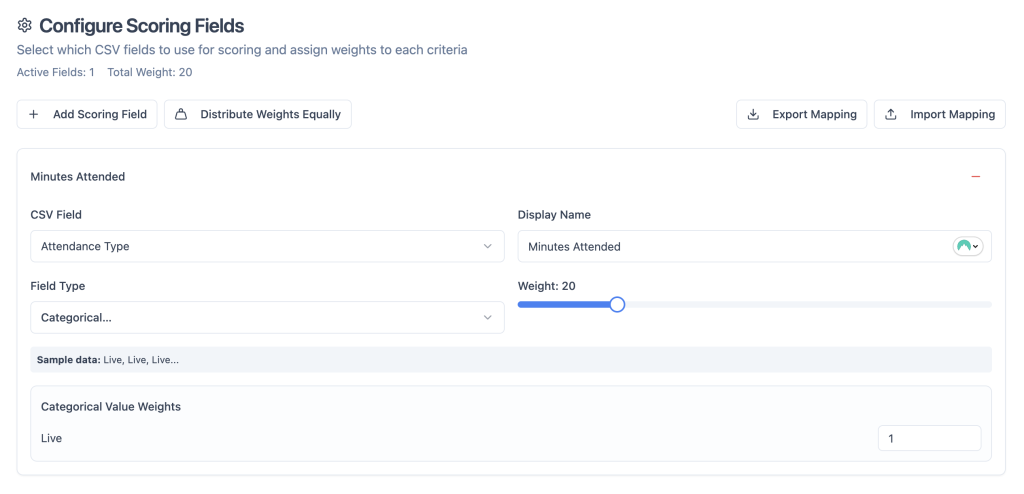Image resolution: width=1024 pixels, height=494 pixels.
Task: Focus the Display Name text field
Action: coord(730,246)
